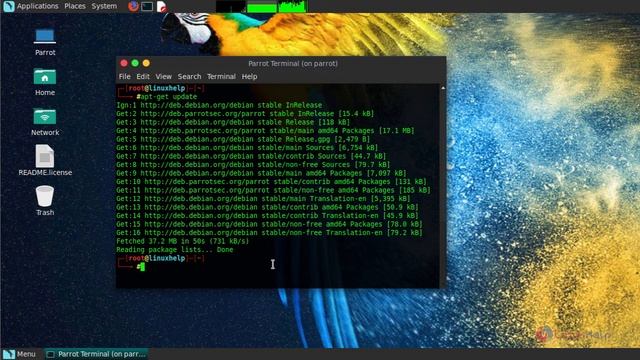This screenshot has height=360, width=640.
Task: Click the terminal scrollbar up arrow
Action: [443, 88]
